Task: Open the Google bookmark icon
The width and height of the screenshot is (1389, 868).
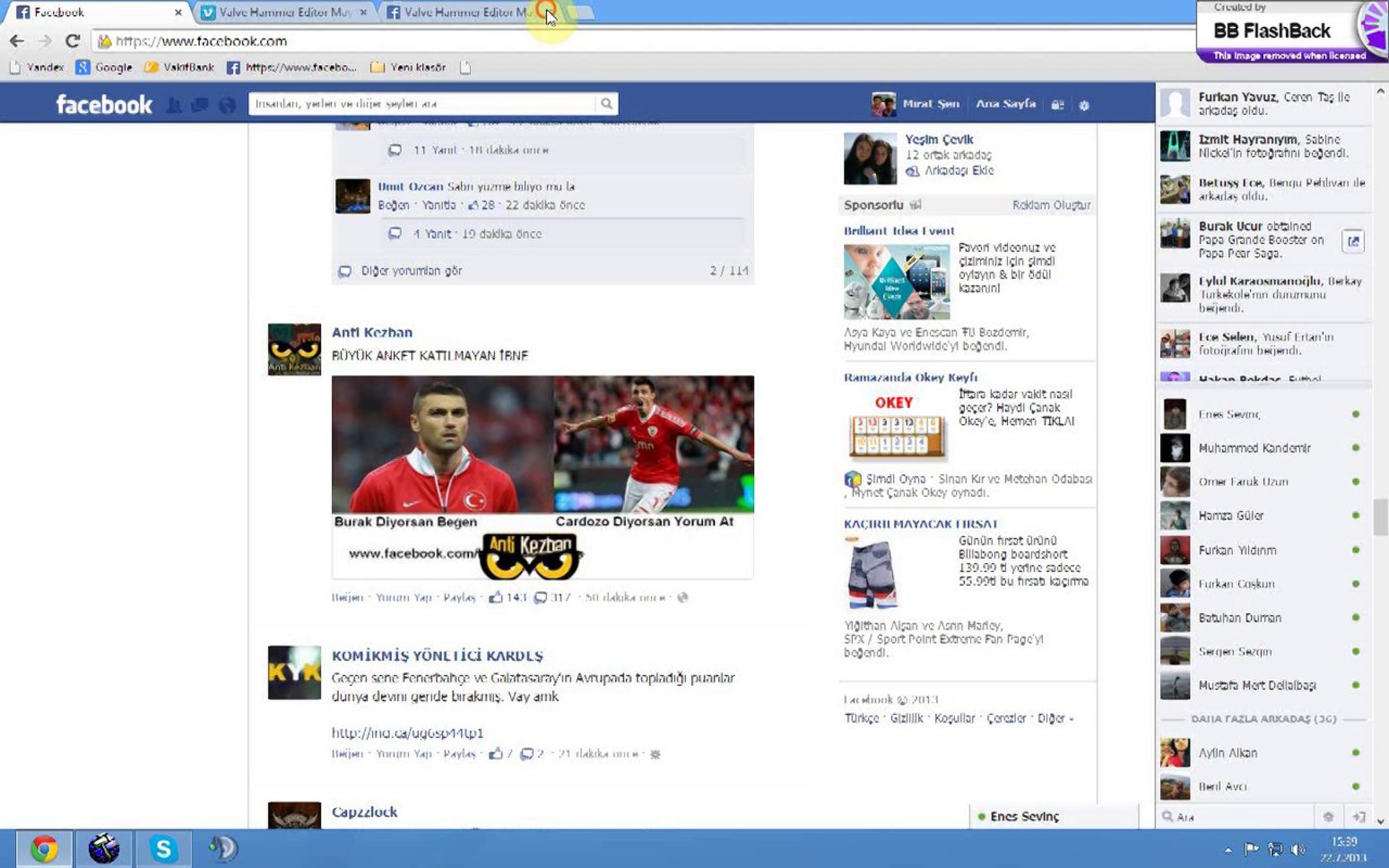Action: click(x=83, y=68)
